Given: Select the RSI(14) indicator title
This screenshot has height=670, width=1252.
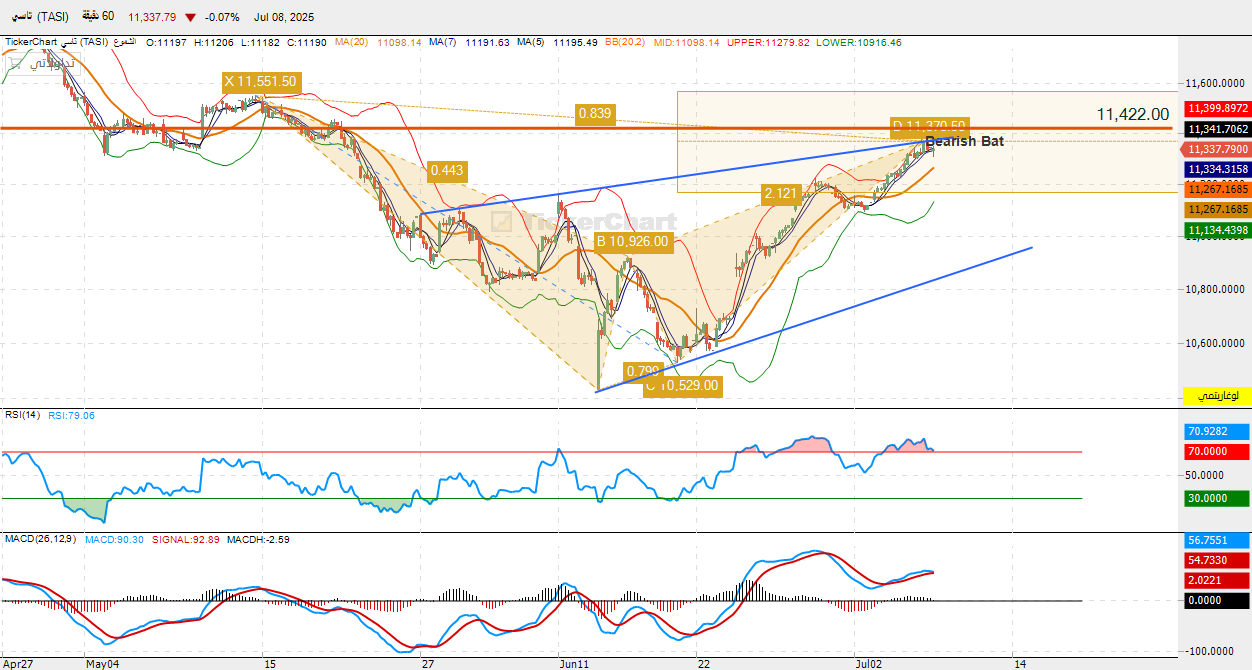Looking at the screenshot, I should tap(22, 415).
